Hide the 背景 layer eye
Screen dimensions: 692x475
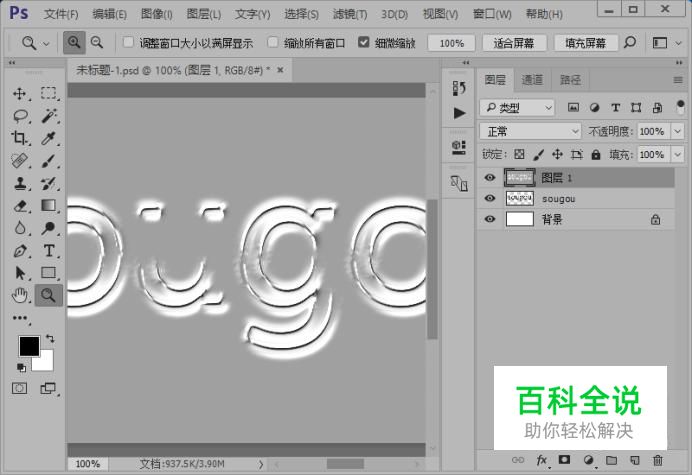tap(490, 219)
